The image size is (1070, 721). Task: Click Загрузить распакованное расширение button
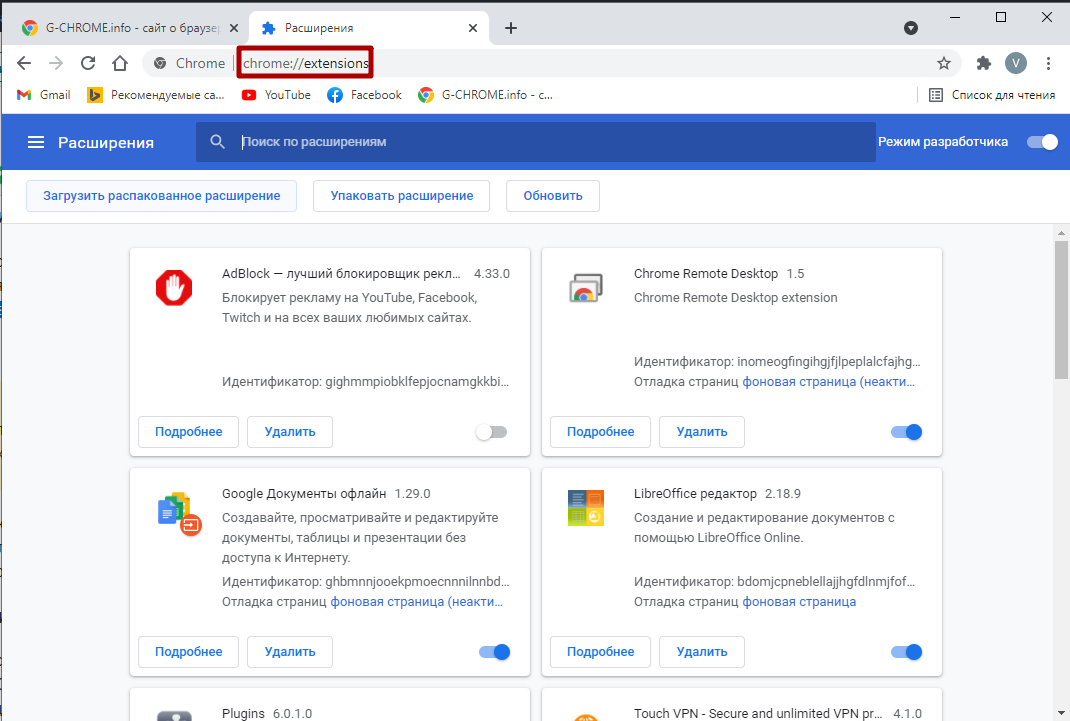(x=162, y=196)
